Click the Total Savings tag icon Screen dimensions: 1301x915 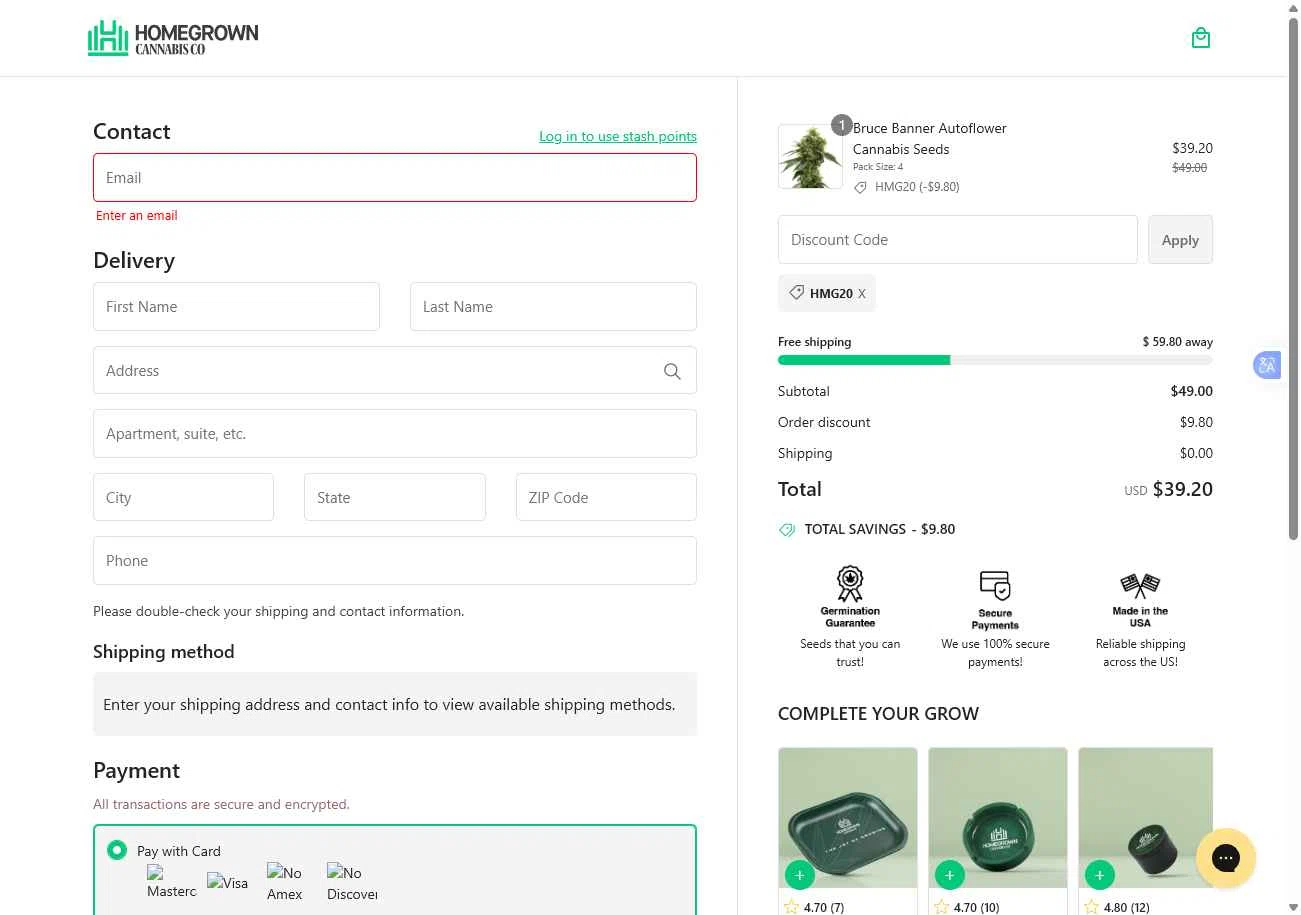[x=787, y=530]
